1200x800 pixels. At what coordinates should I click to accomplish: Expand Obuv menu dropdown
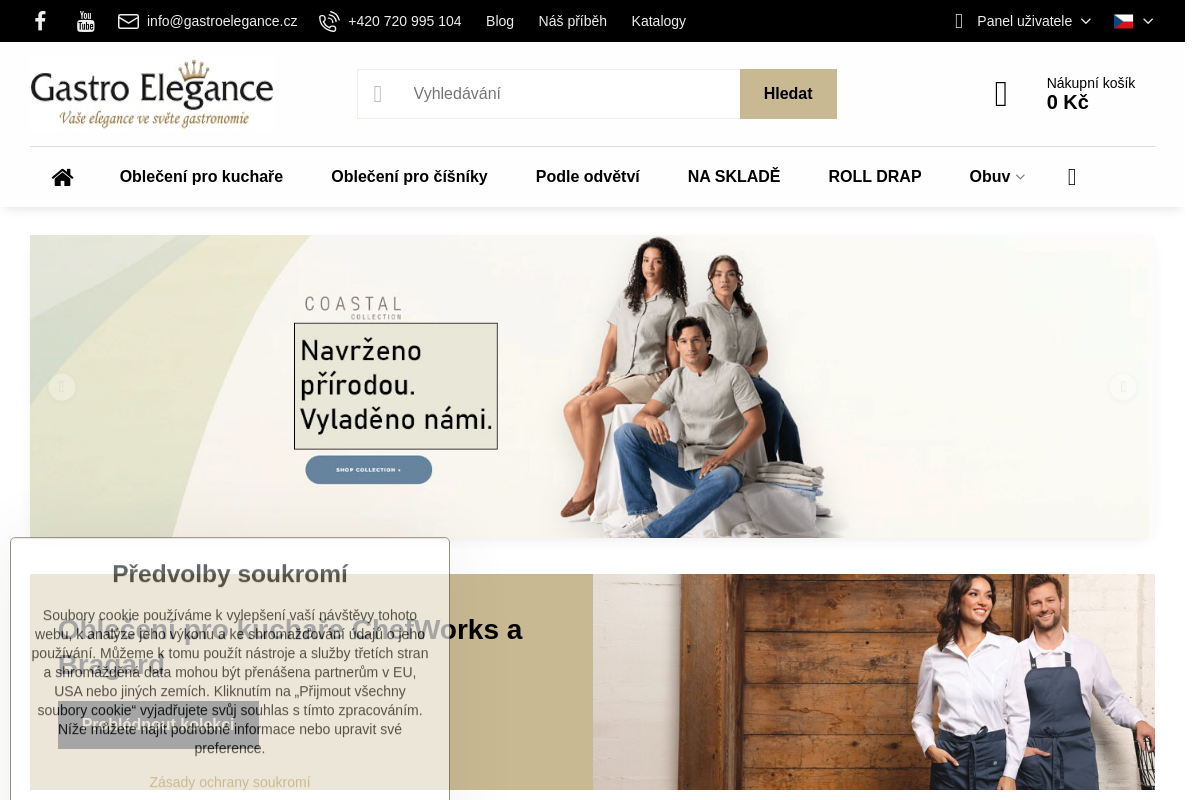point(997,177)
